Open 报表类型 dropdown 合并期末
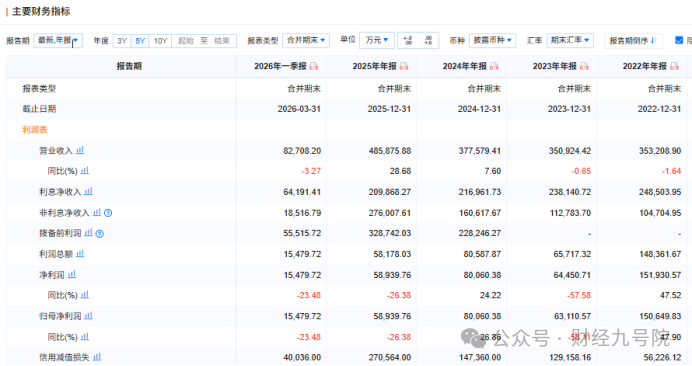The image size is (692, 366). [306, 40]
